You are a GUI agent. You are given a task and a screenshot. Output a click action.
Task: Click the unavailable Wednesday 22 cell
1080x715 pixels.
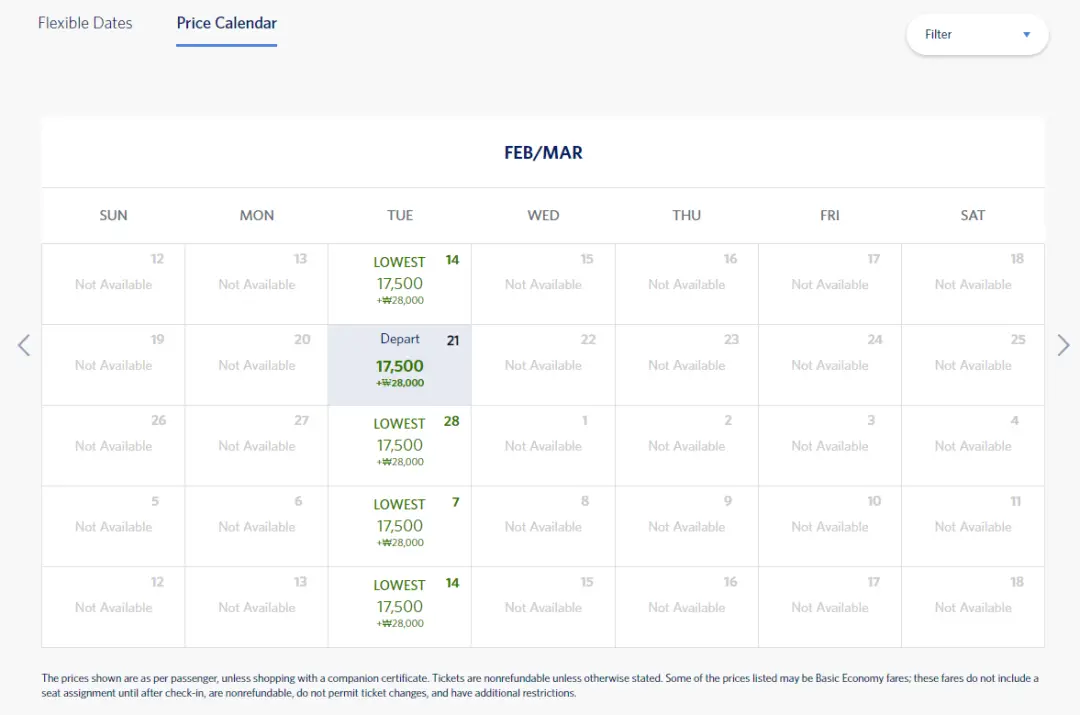coord(543,365)
